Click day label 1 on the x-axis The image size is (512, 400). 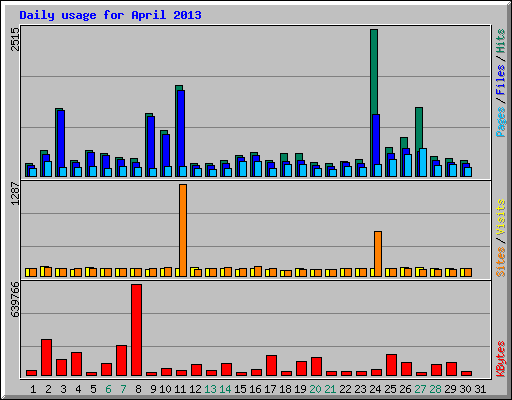pyautogui.click(x=33, y=389)
